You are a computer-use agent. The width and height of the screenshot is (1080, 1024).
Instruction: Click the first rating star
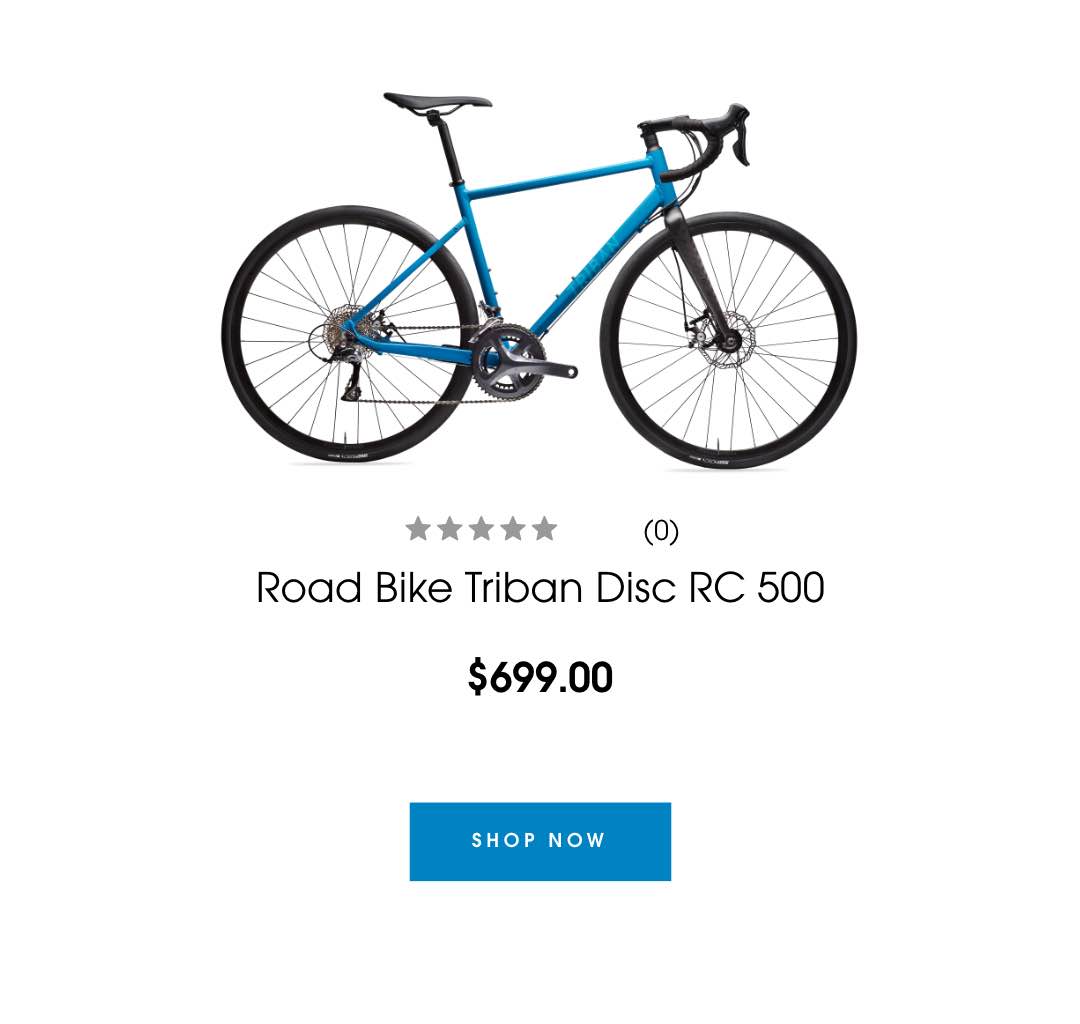coord(418,529)
